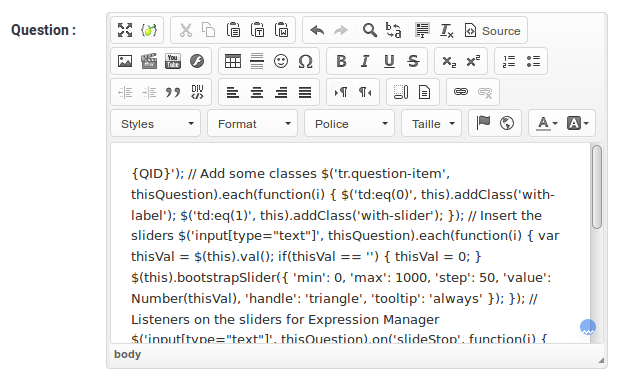The height and width of the screenshot is (376, 617).
Task: Switch to Source view
Action: (x=492, y=30)
